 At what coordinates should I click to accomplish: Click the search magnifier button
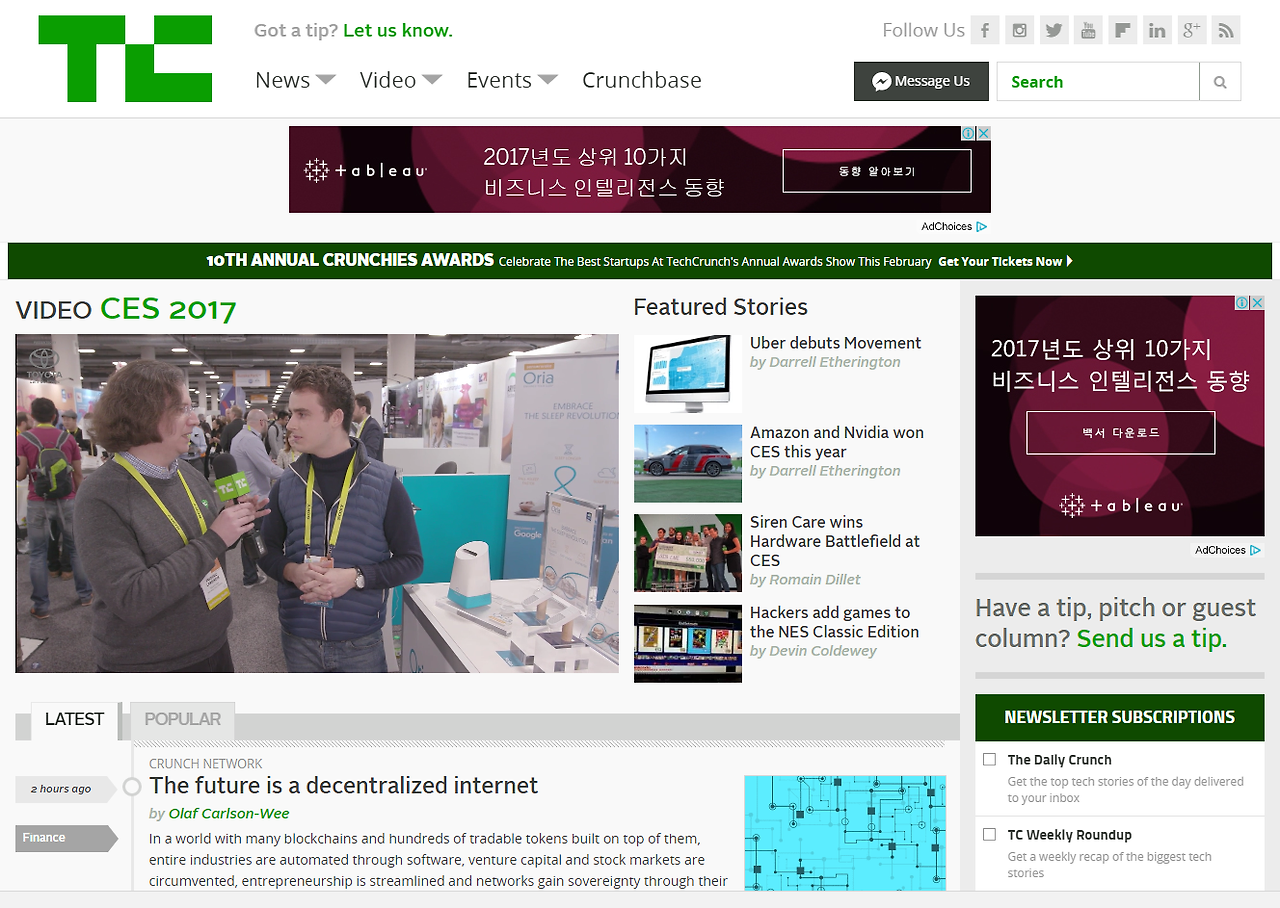click(x=1220, y=82)
